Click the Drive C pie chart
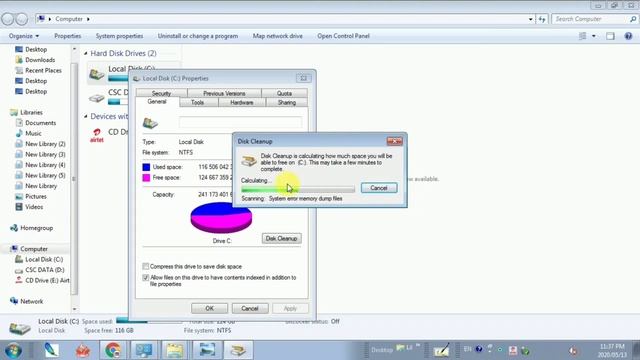The width and height of the screenshot is (640, 360). 221,218
